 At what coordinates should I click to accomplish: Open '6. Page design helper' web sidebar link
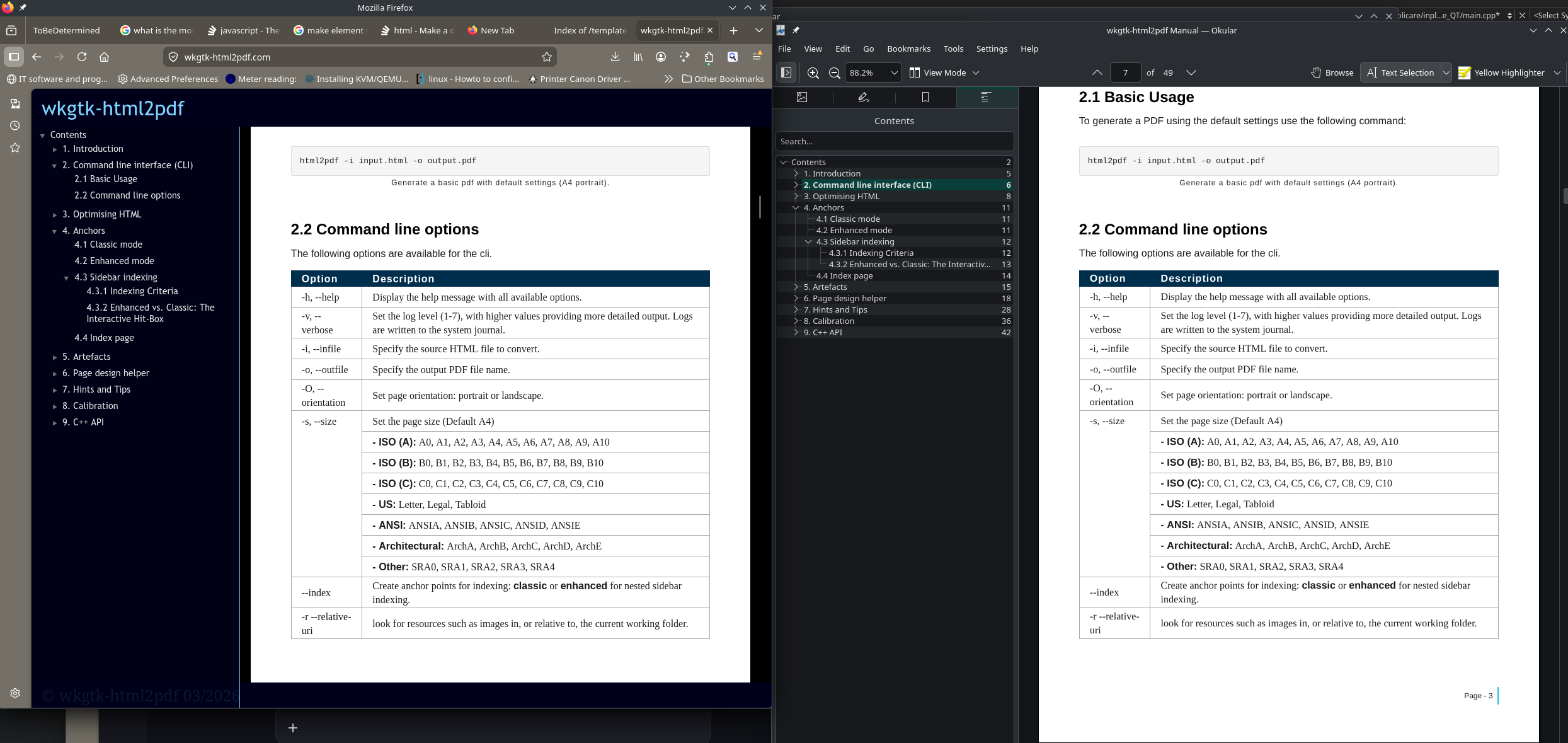(x=106, y=373)
